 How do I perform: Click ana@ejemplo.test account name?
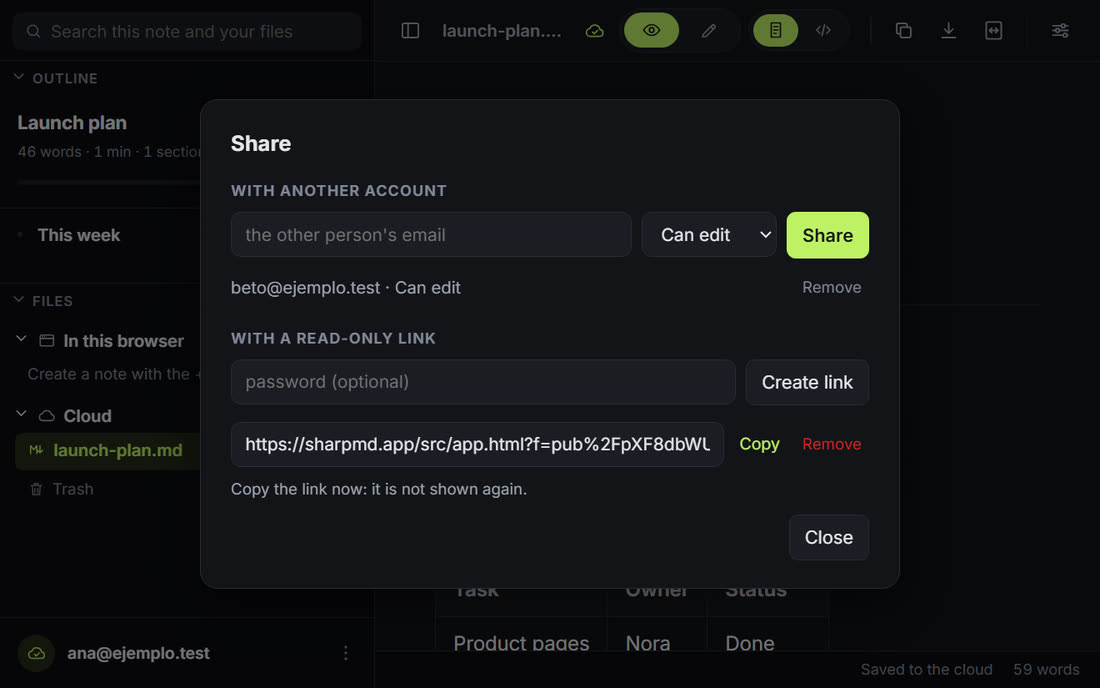click(138, 653)
